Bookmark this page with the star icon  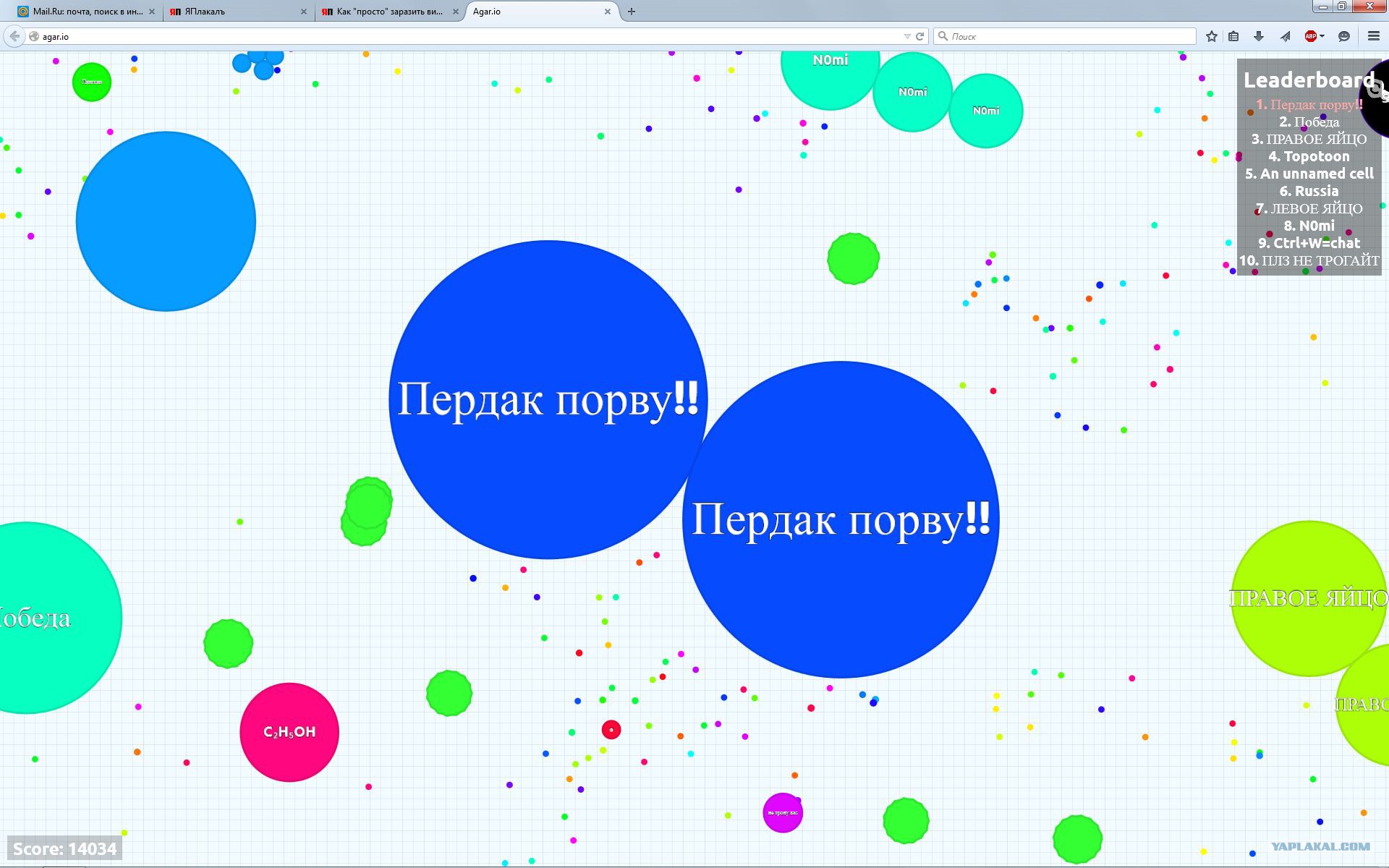point(1212,36)
